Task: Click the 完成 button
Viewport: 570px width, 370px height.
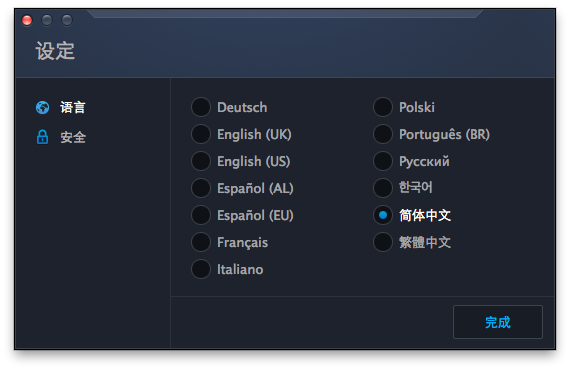Action: click(x=498, y=322)
